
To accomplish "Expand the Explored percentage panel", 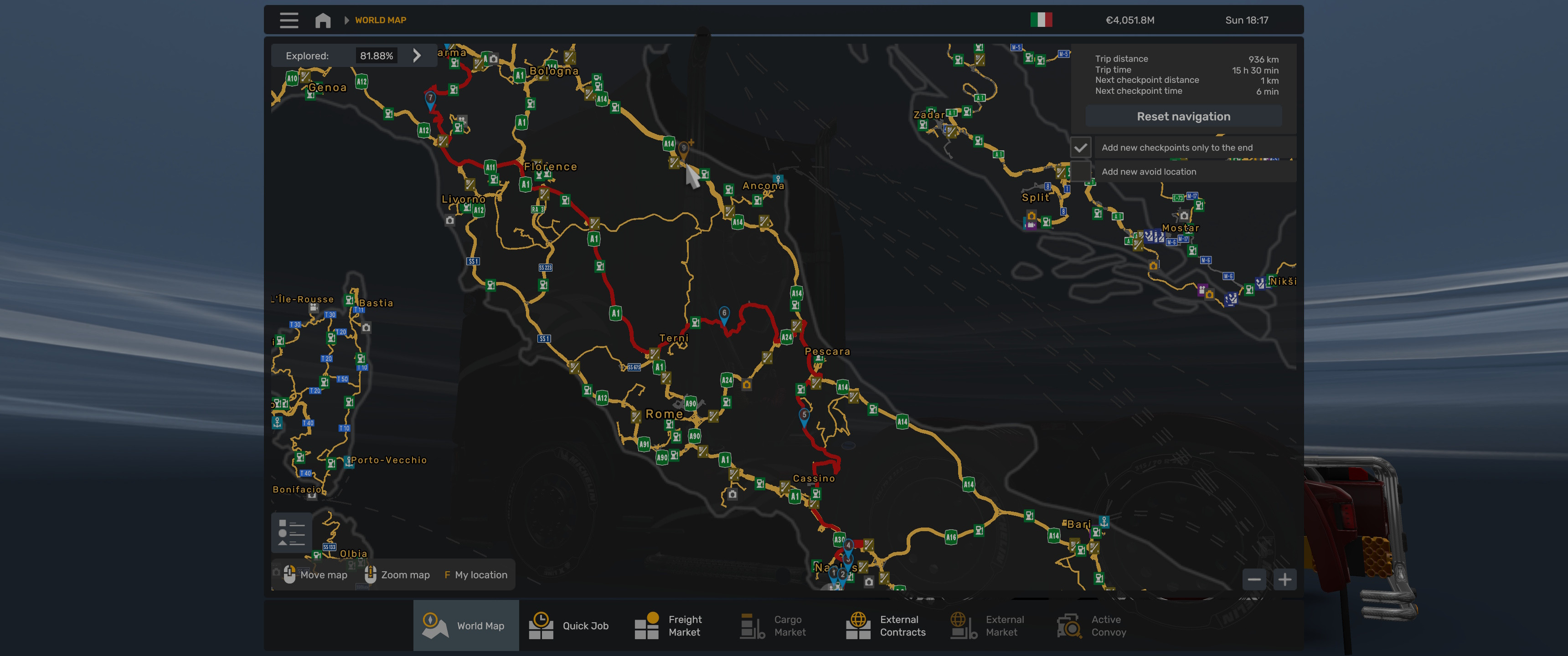I will coord(417,56).
